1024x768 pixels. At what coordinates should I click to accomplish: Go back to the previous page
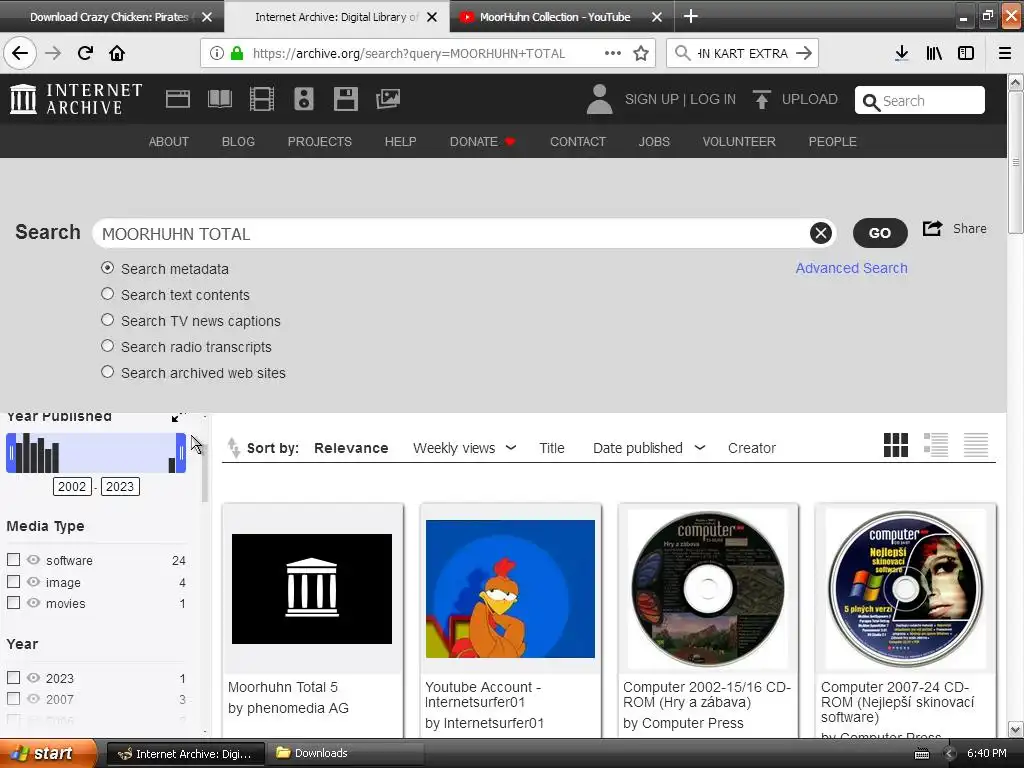[20, 54]
